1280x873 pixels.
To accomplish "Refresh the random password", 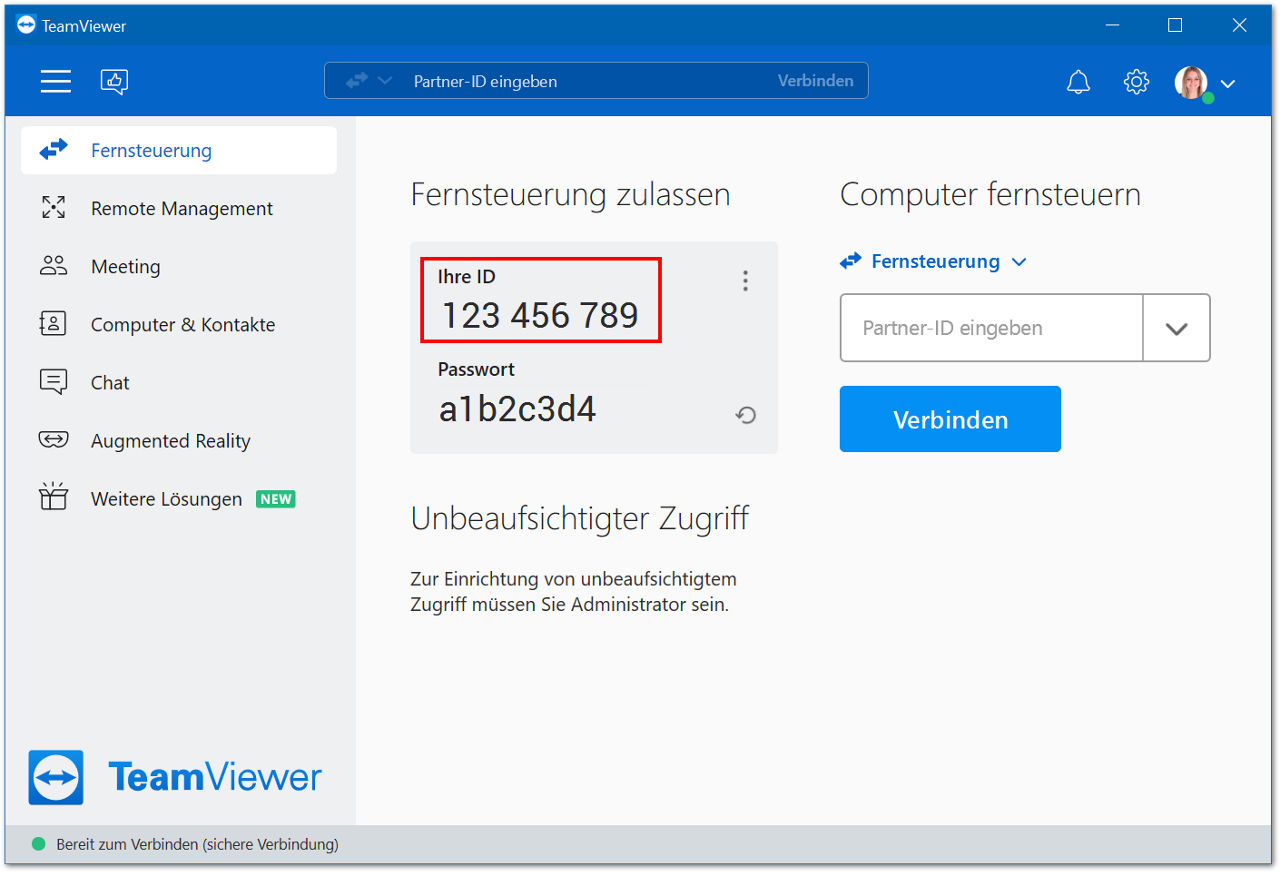I will click(x=745, y=415).
